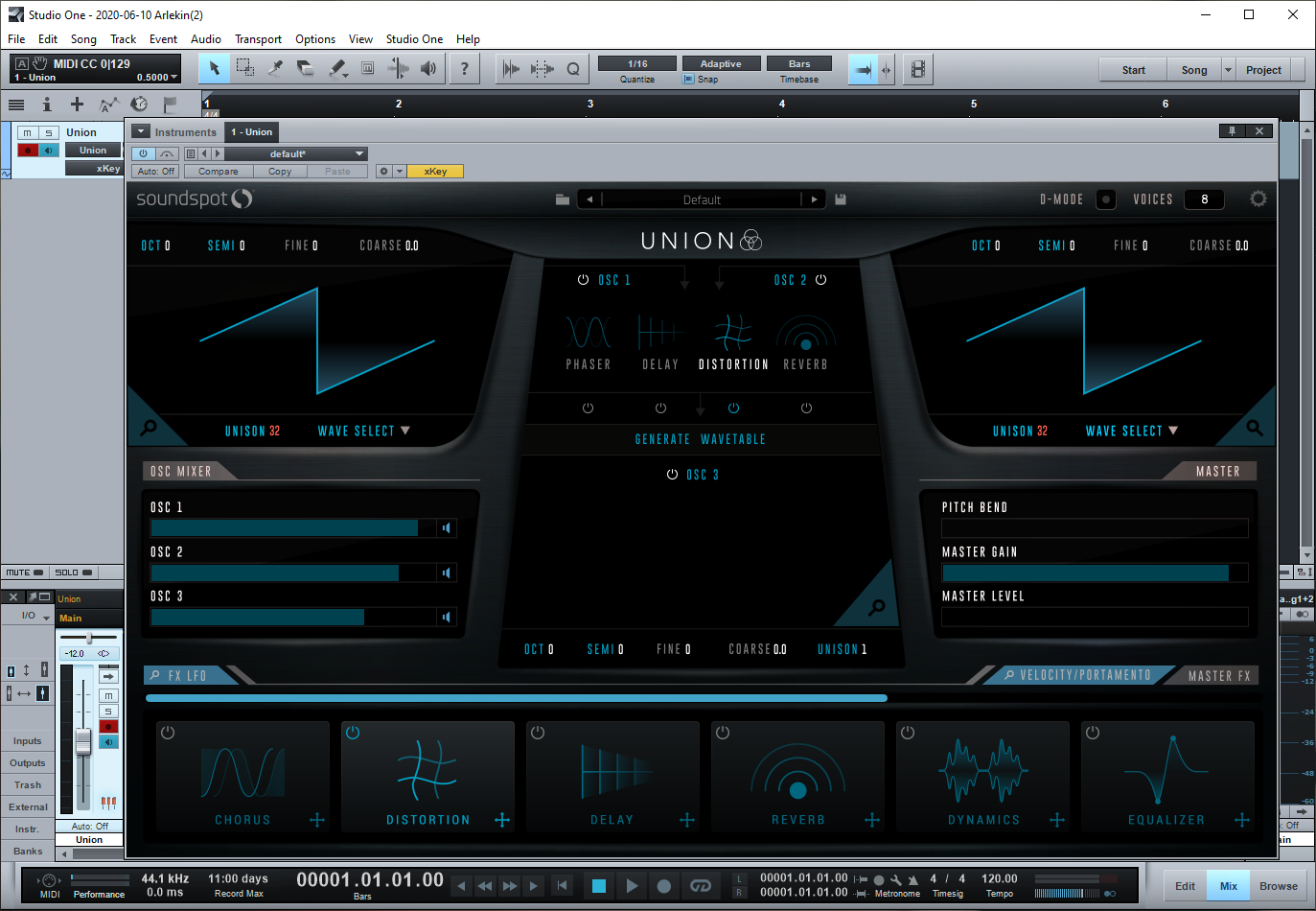Toggle the D-MODE switch
Viewport: 1316px width, 911px height.
[x=1106, y=199]
